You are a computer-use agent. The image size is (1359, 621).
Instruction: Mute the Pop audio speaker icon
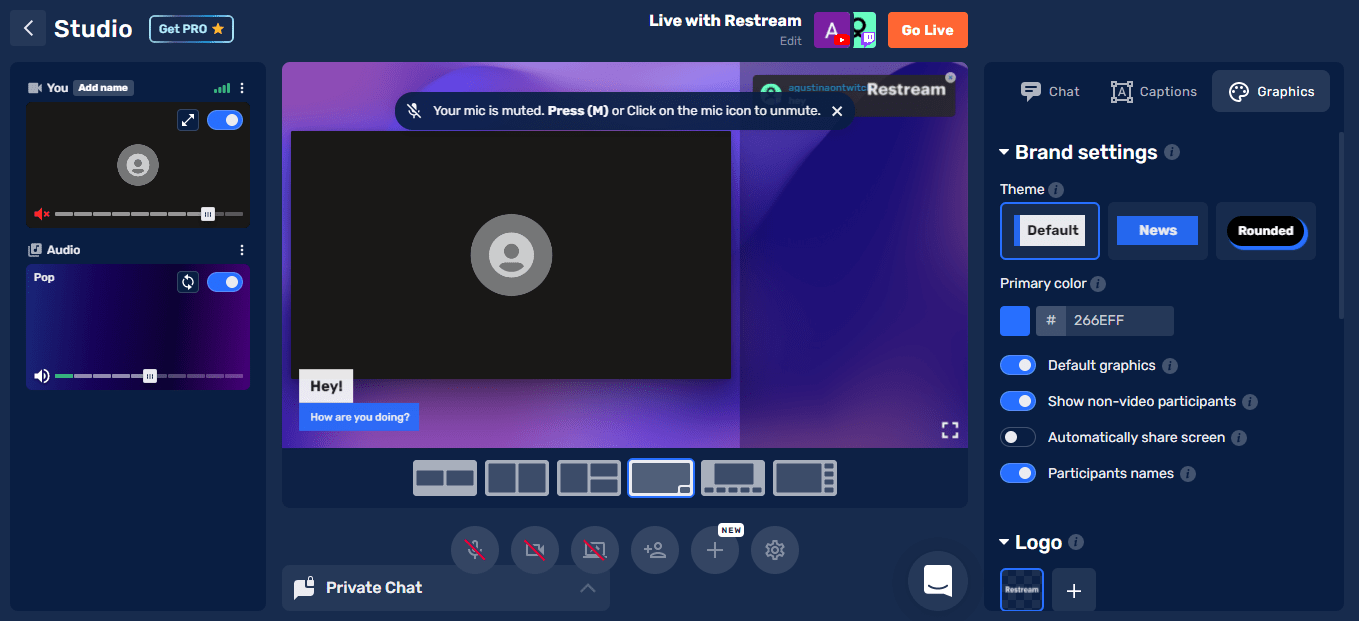(42, 376)
